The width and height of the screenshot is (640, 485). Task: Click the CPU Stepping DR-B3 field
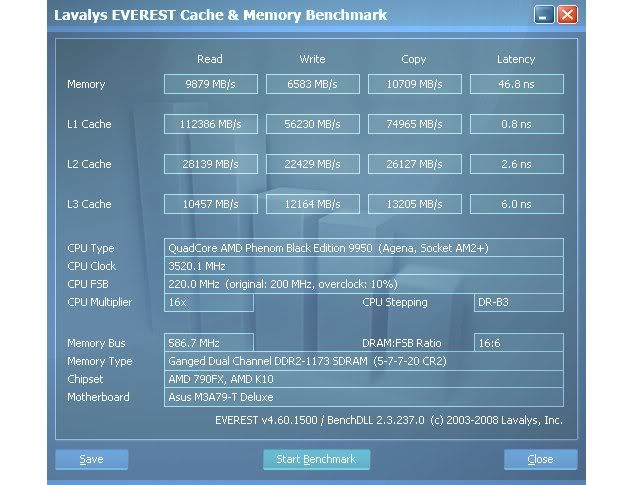[518, 303]
